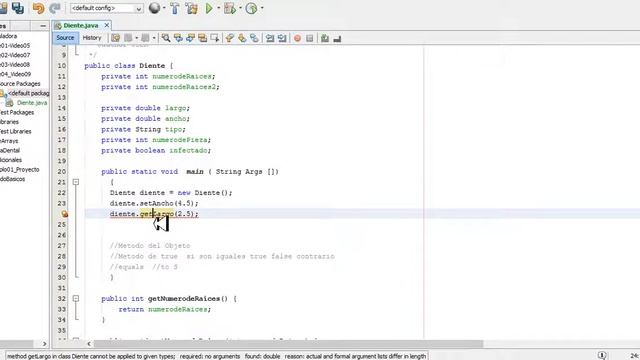Select the project ending in 03-Video08

pyautogui.click(x=15, y=64)
